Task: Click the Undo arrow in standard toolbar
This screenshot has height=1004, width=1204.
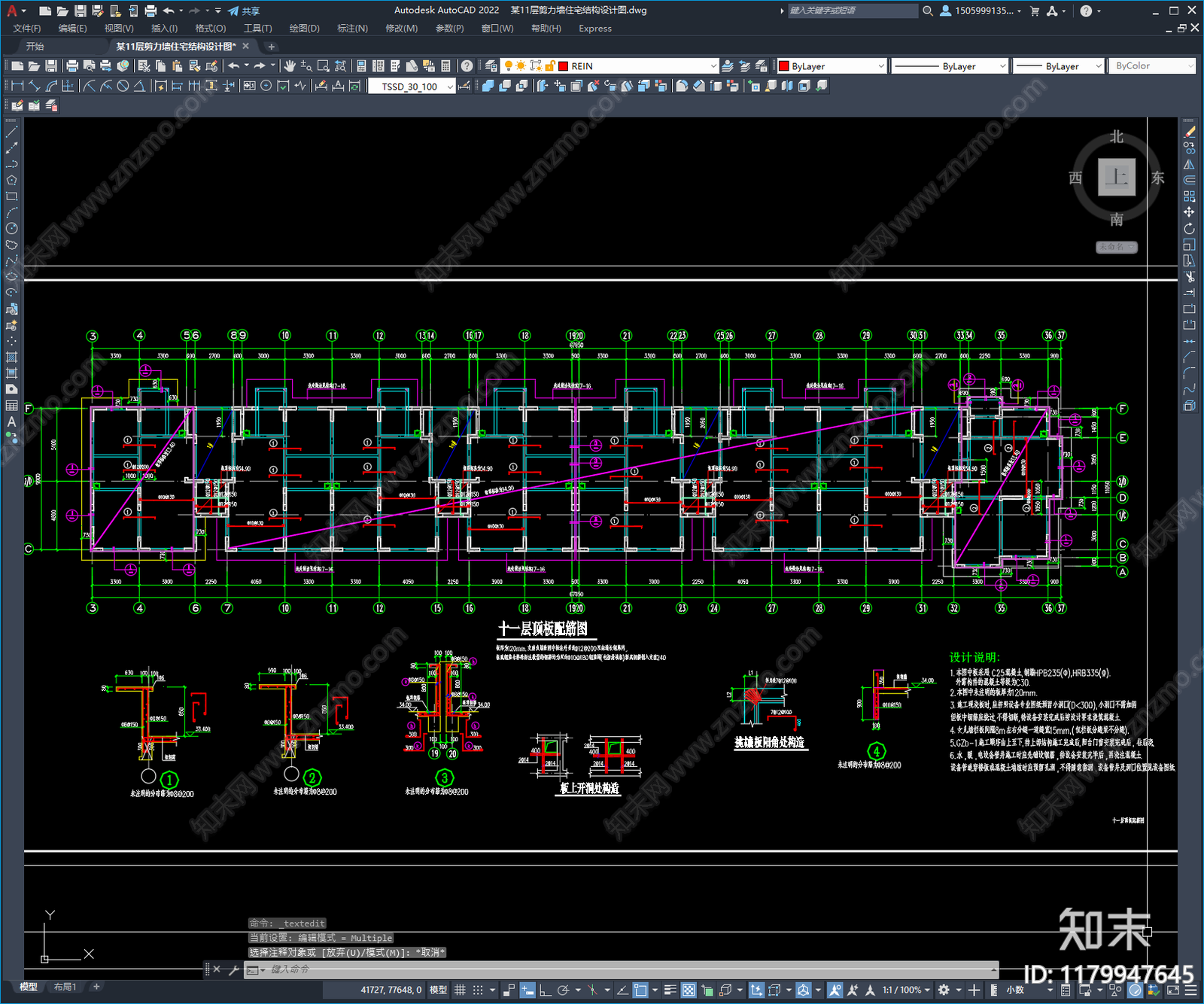Action: pos(234,66)
